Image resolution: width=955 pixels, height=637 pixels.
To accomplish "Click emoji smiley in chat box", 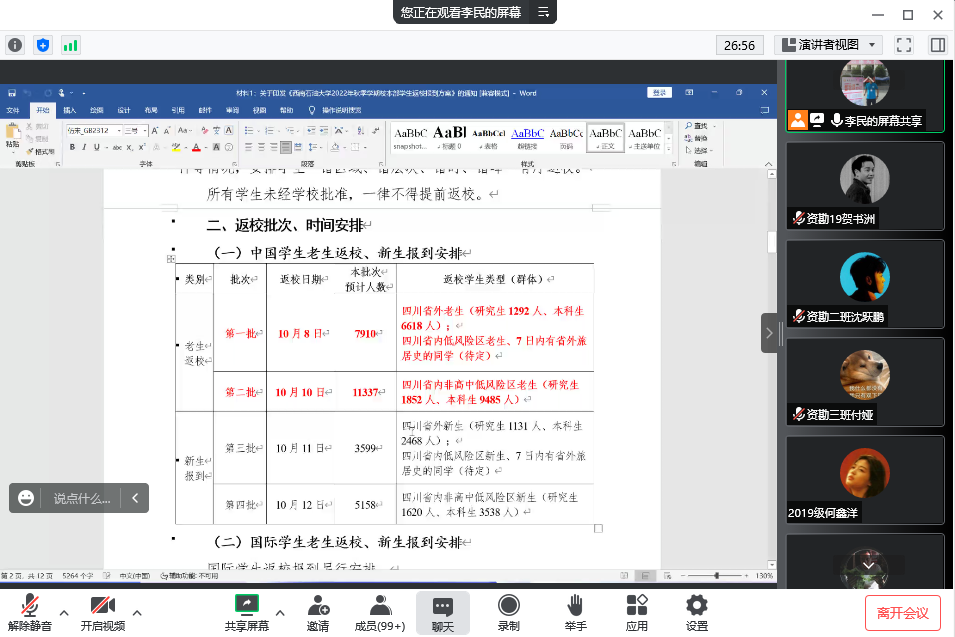I will click(27, 498).
